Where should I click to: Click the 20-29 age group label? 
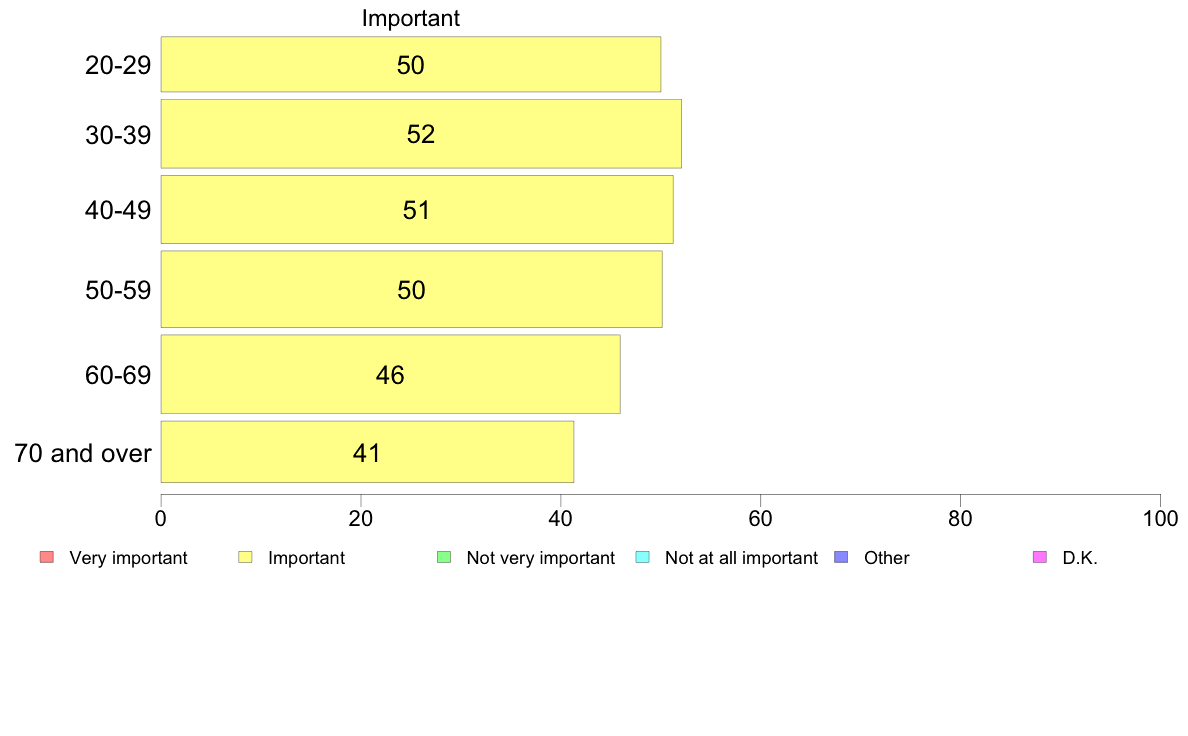(118, 65)
